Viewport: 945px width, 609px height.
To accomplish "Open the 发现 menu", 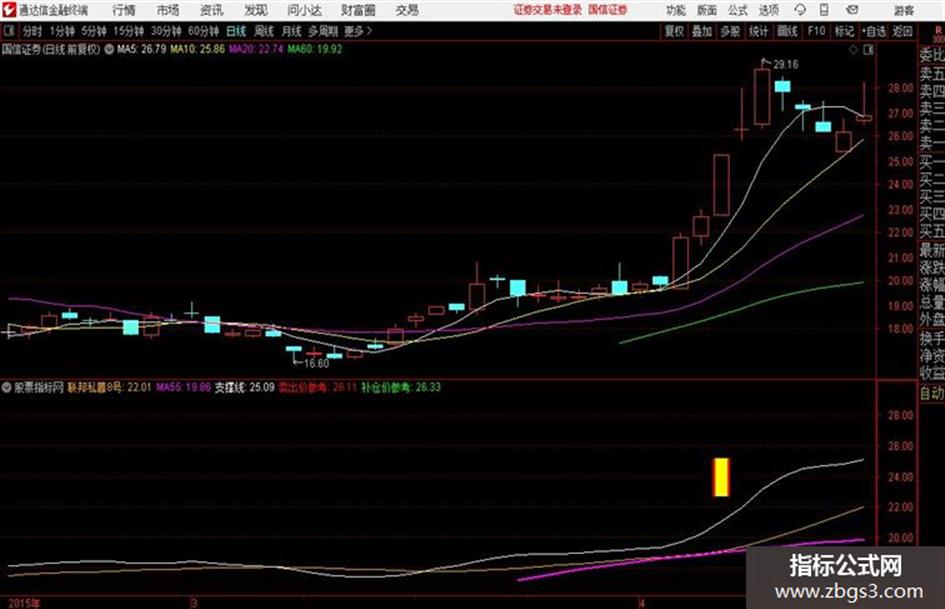I will pyautogui.click(x=256, y=10).
